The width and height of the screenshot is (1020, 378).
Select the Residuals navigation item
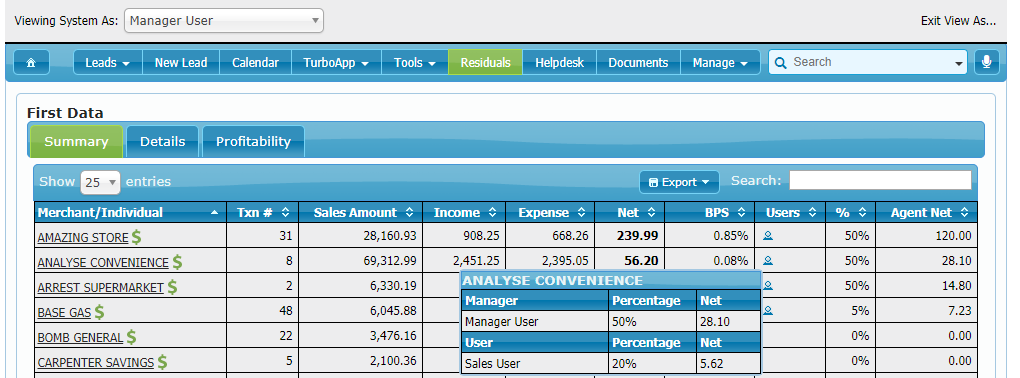(x=485, y=62)
